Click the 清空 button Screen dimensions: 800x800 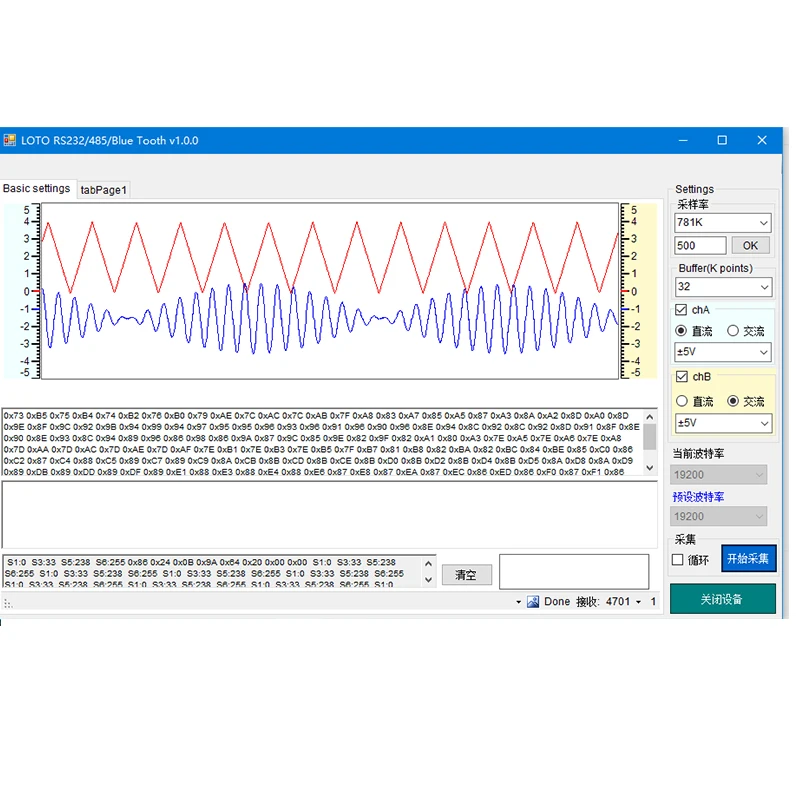coord(466,575)
